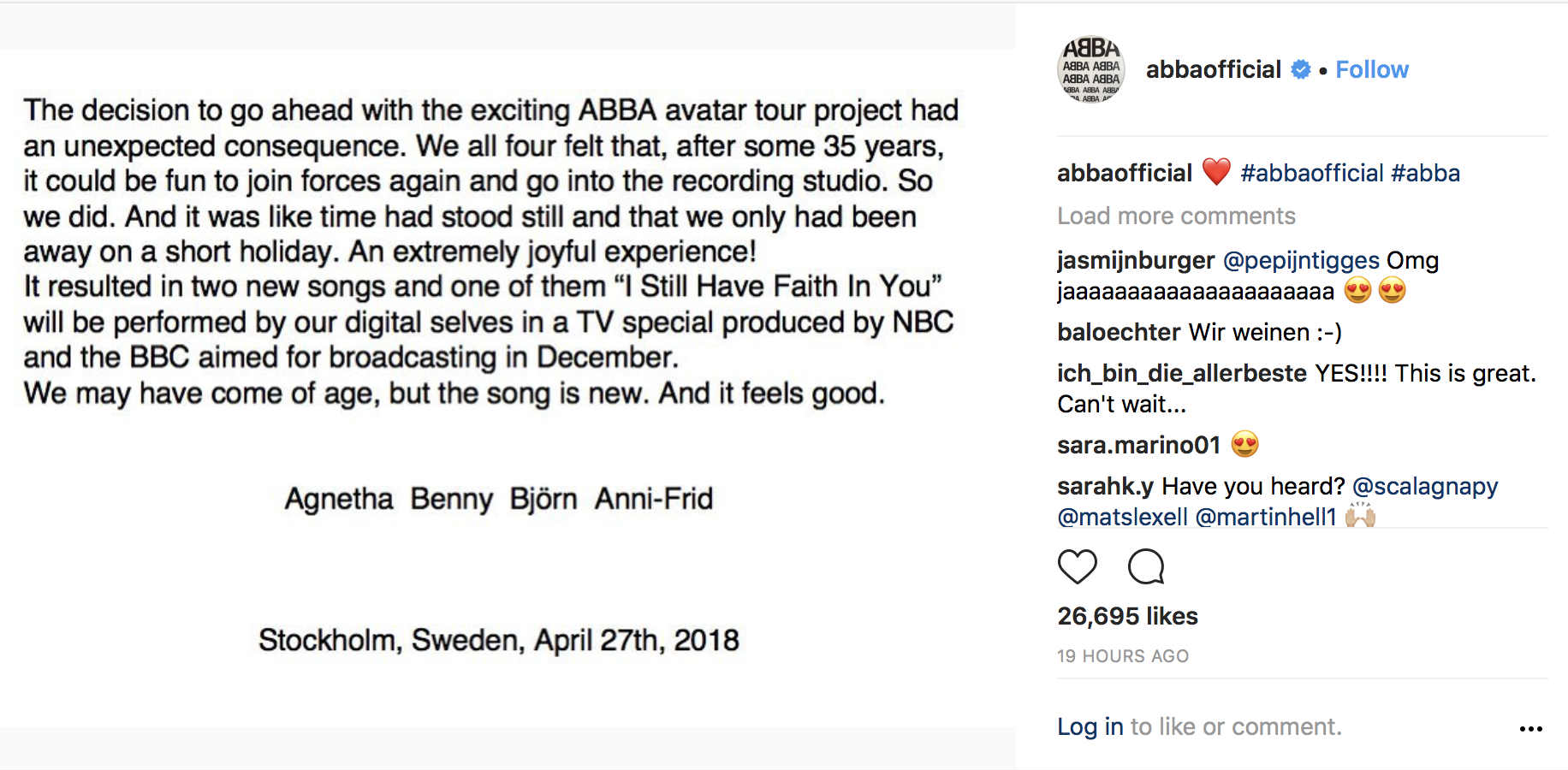Open the @scalagnapy mention
This screenshot has width=1568, height=770.
point(1424,486)
